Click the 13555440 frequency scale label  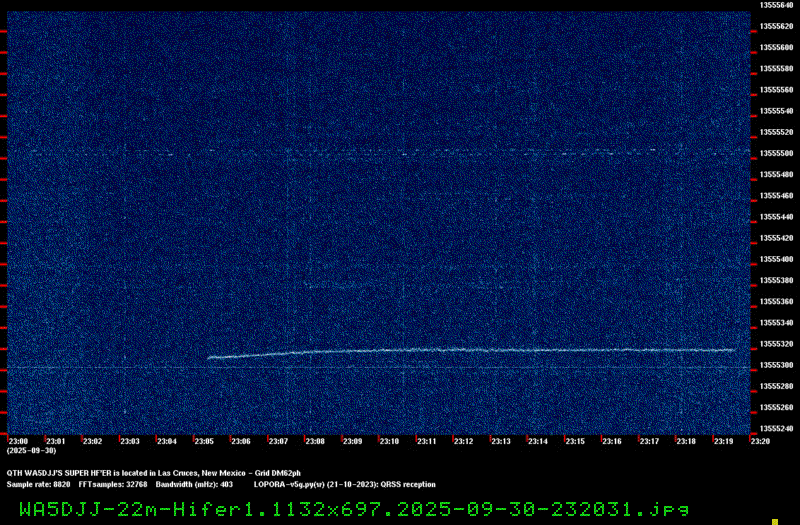[x=777, y=217]
